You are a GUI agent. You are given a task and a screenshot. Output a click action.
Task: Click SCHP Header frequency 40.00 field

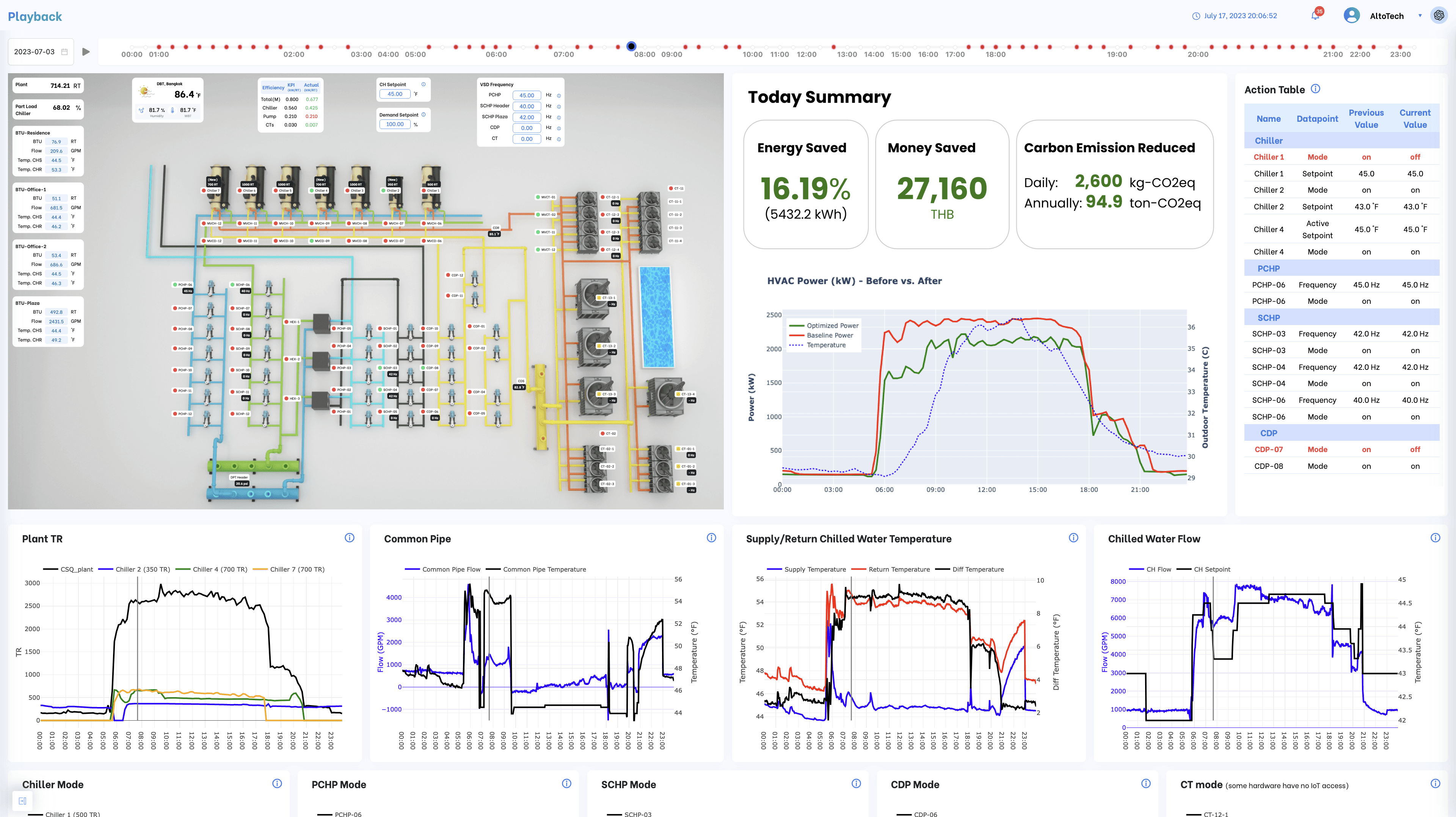click(x=527, y=106)
